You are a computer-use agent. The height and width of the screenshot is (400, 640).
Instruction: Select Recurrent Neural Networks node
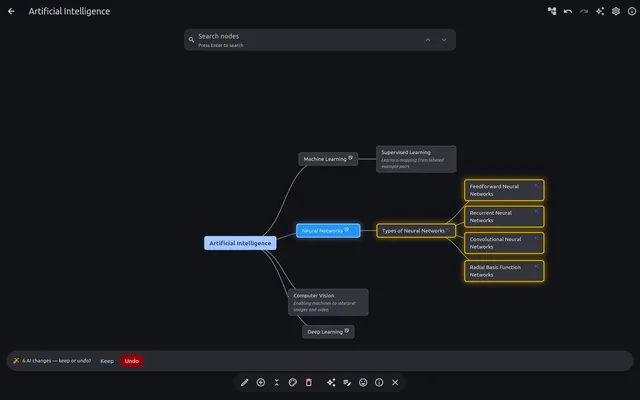(504, 216)
